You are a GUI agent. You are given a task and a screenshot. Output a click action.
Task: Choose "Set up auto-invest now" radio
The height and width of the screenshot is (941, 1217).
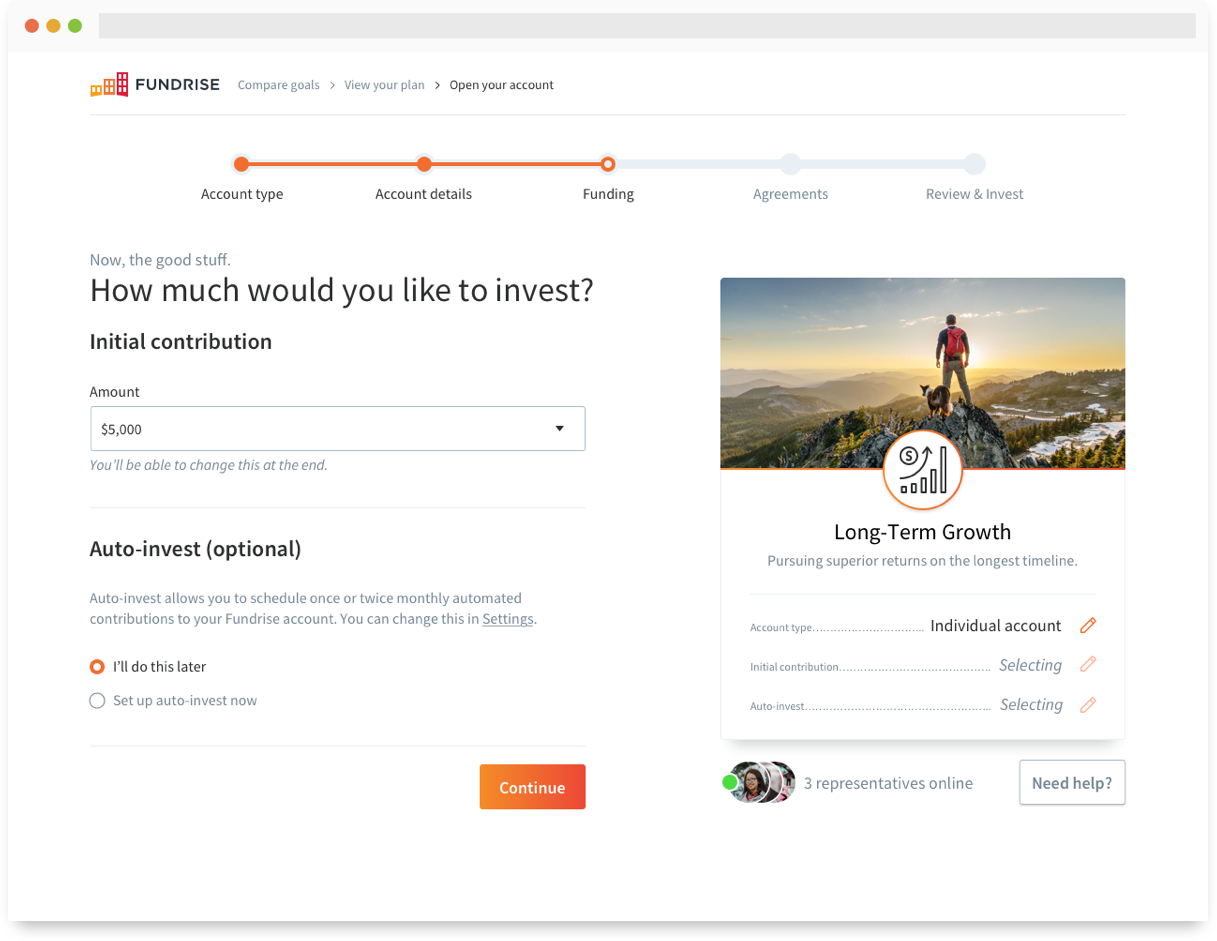(x=97, y=701)
